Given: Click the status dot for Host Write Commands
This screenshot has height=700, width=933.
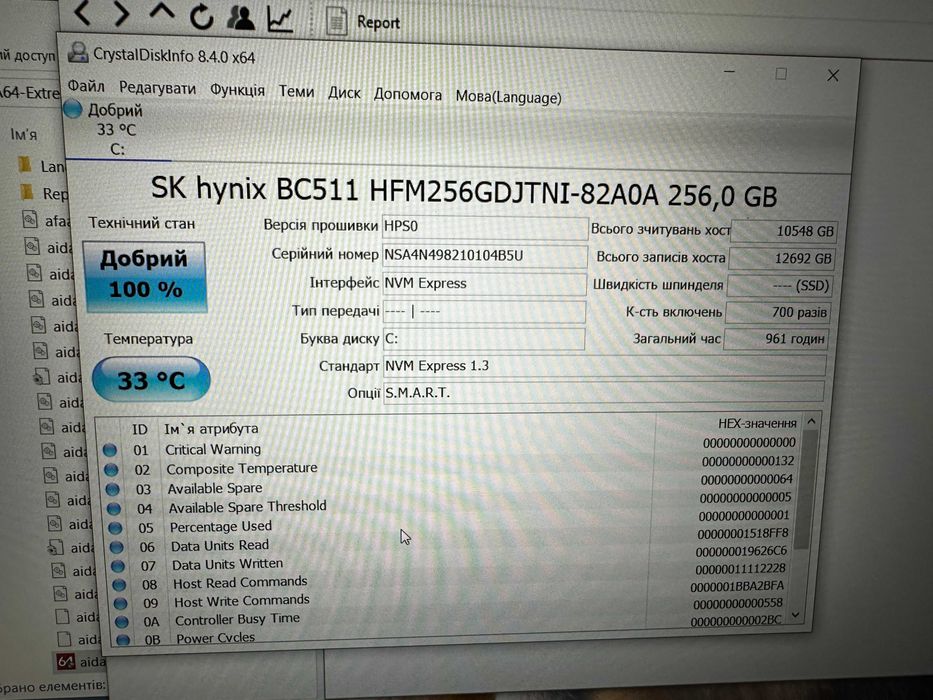Looking at the screenshot, I should pos(120,603).
